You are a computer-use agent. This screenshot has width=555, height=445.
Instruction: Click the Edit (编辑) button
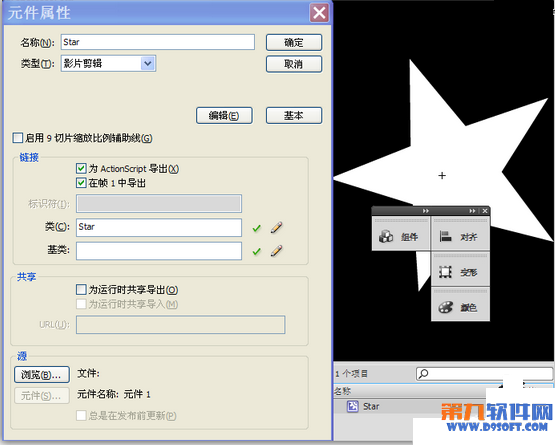224,115
